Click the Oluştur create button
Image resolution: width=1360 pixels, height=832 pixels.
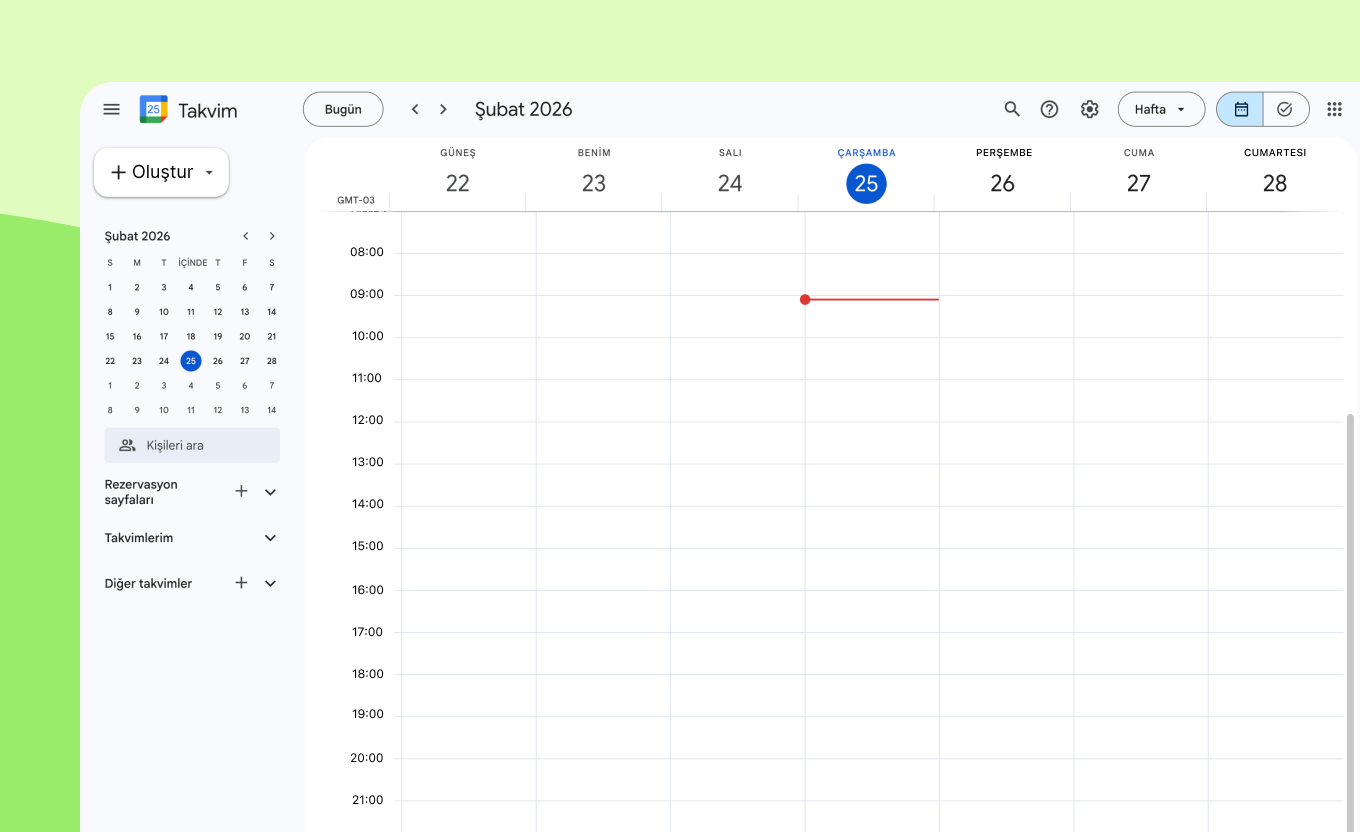(161, 172)
